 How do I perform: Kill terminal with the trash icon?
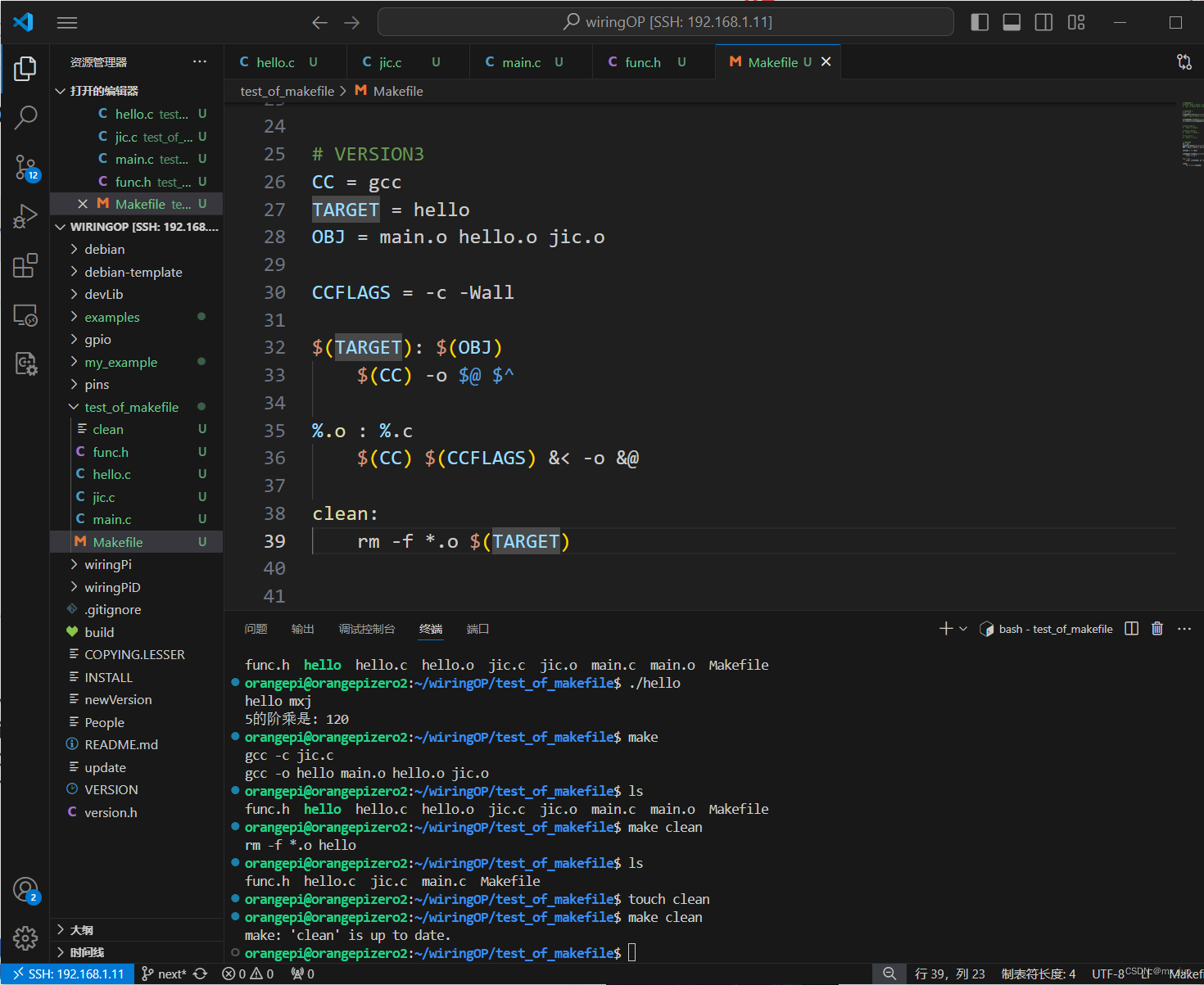(1157, 628)
